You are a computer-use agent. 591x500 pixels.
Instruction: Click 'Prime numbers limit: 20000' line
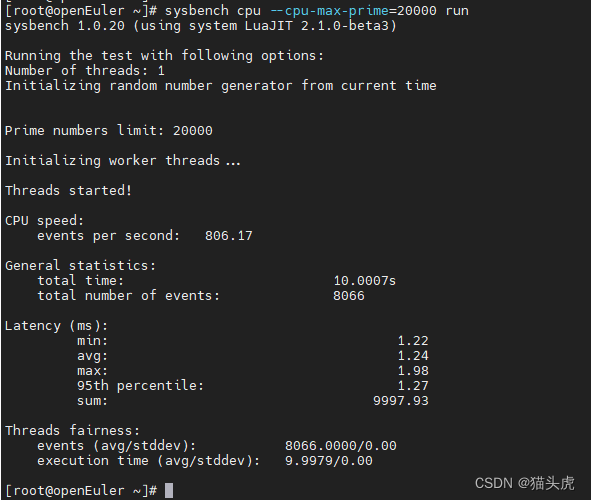click(x=109, y=131)
